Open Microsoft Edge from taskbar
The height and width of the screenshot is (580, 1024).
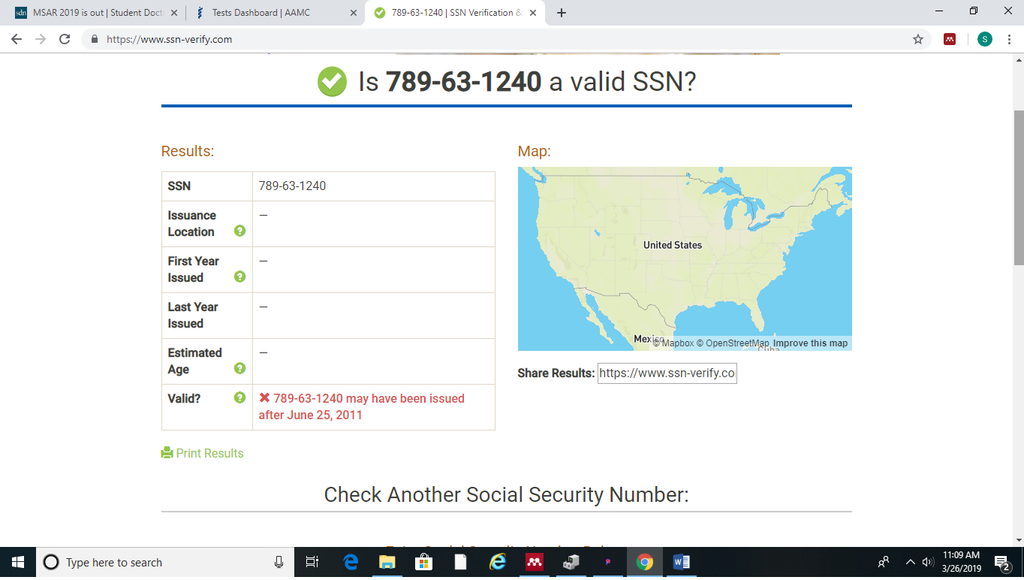pos(351,562)
